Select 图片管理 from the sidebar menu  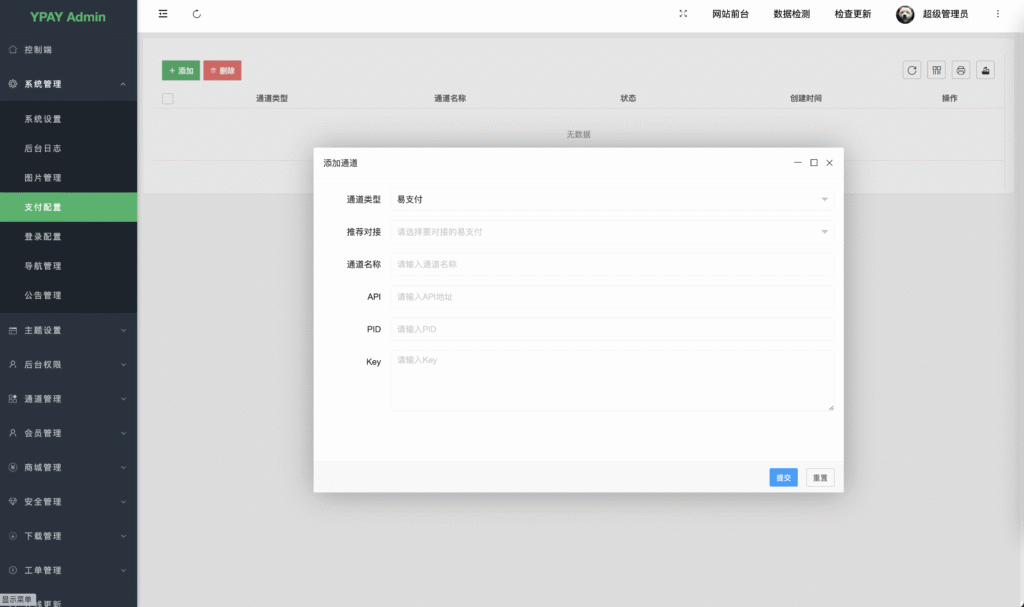click(43, 178)
